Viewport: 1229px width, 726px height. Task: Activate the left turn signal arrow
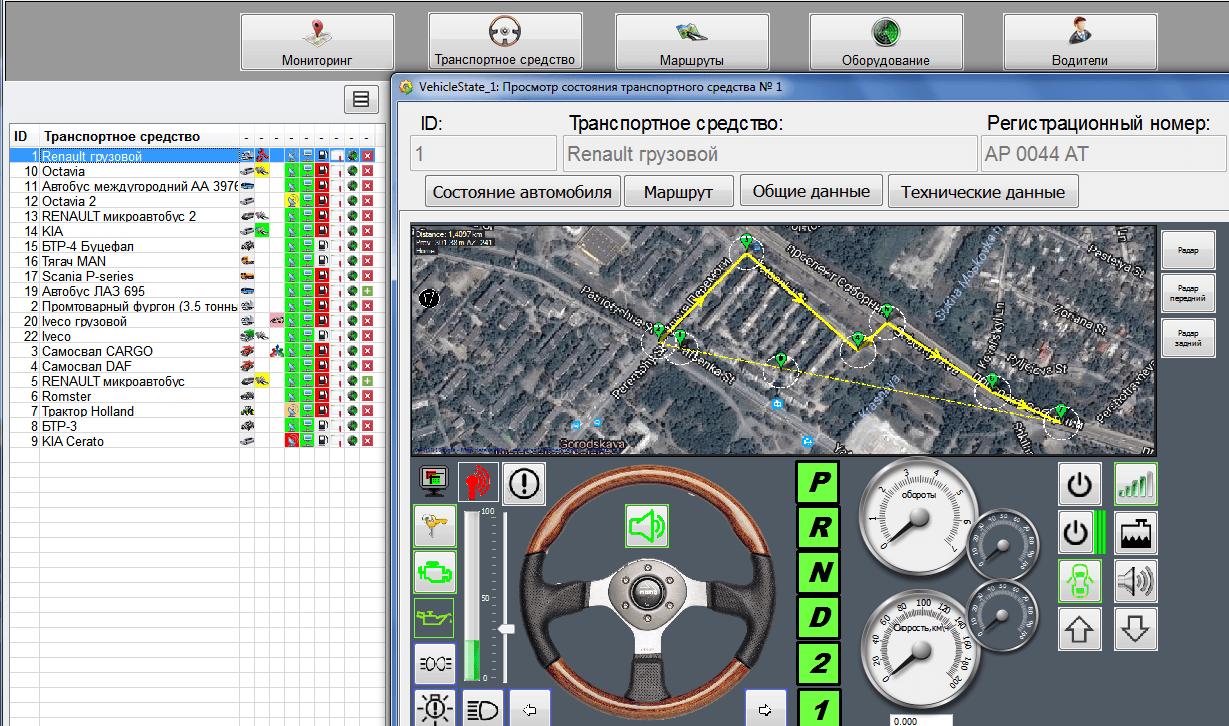tap(529, 707)
